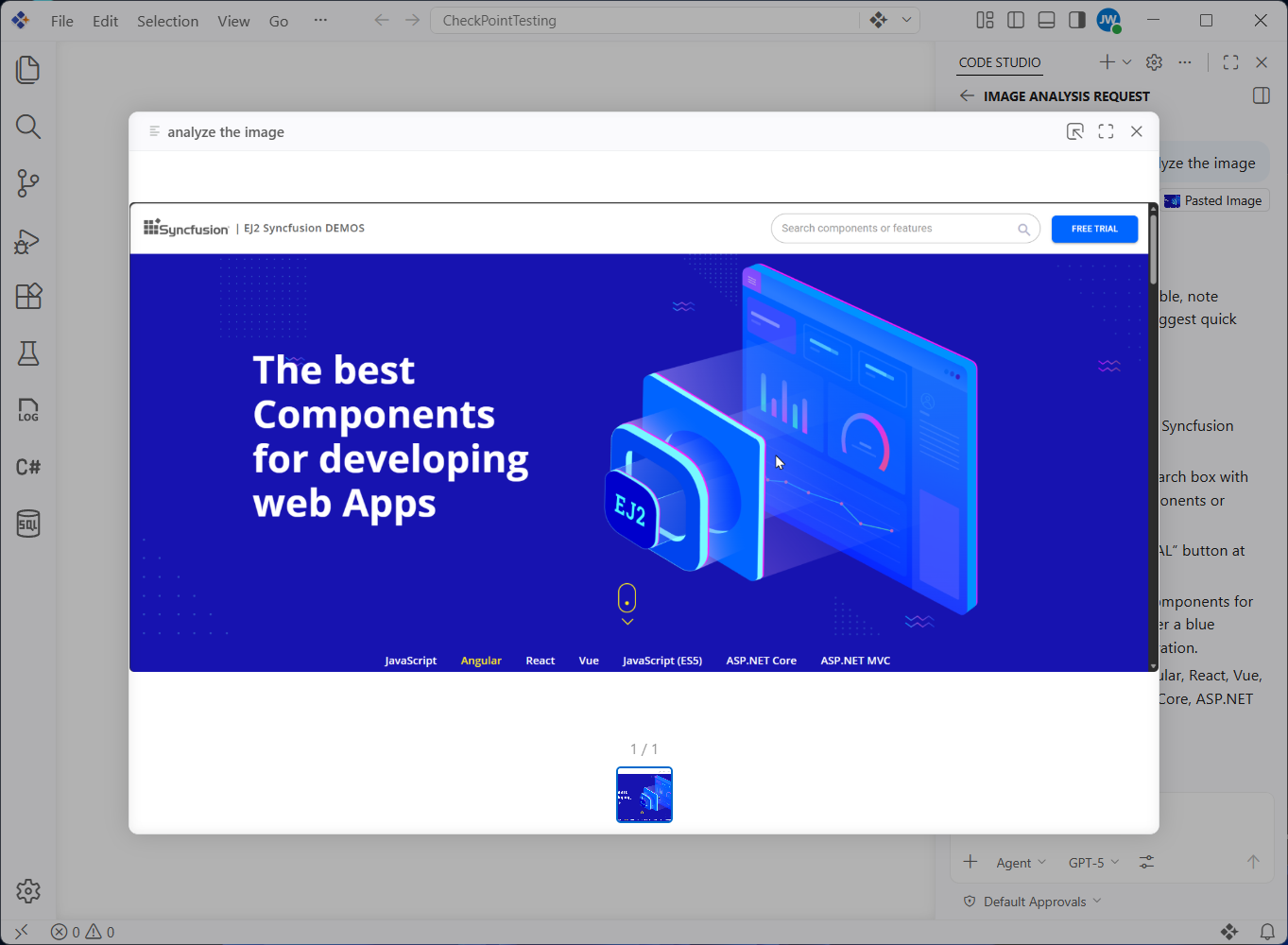Maximize the Code Studio panel
Image resolution: width=1288 pixels, height=945 pixels.
(x=1230, y=62)
